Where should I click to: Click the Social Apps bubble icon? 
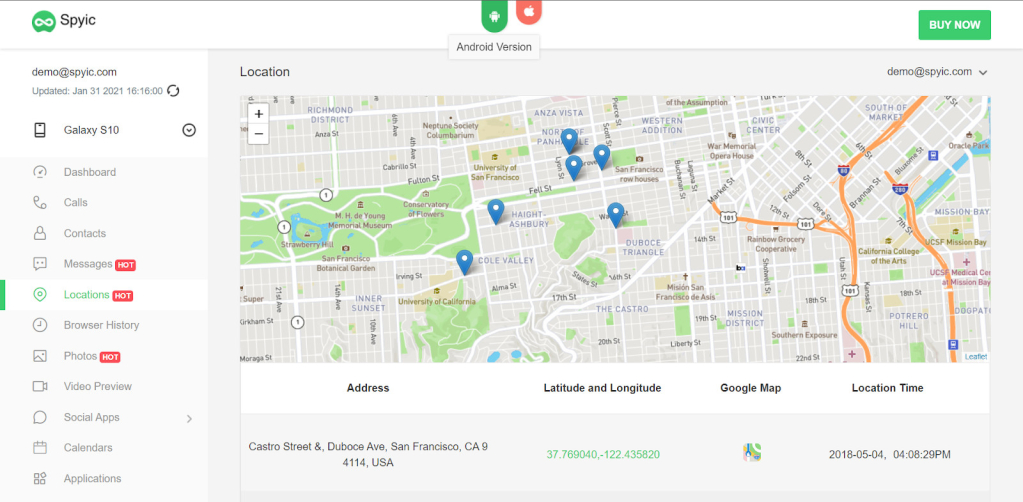click(40, 417)
